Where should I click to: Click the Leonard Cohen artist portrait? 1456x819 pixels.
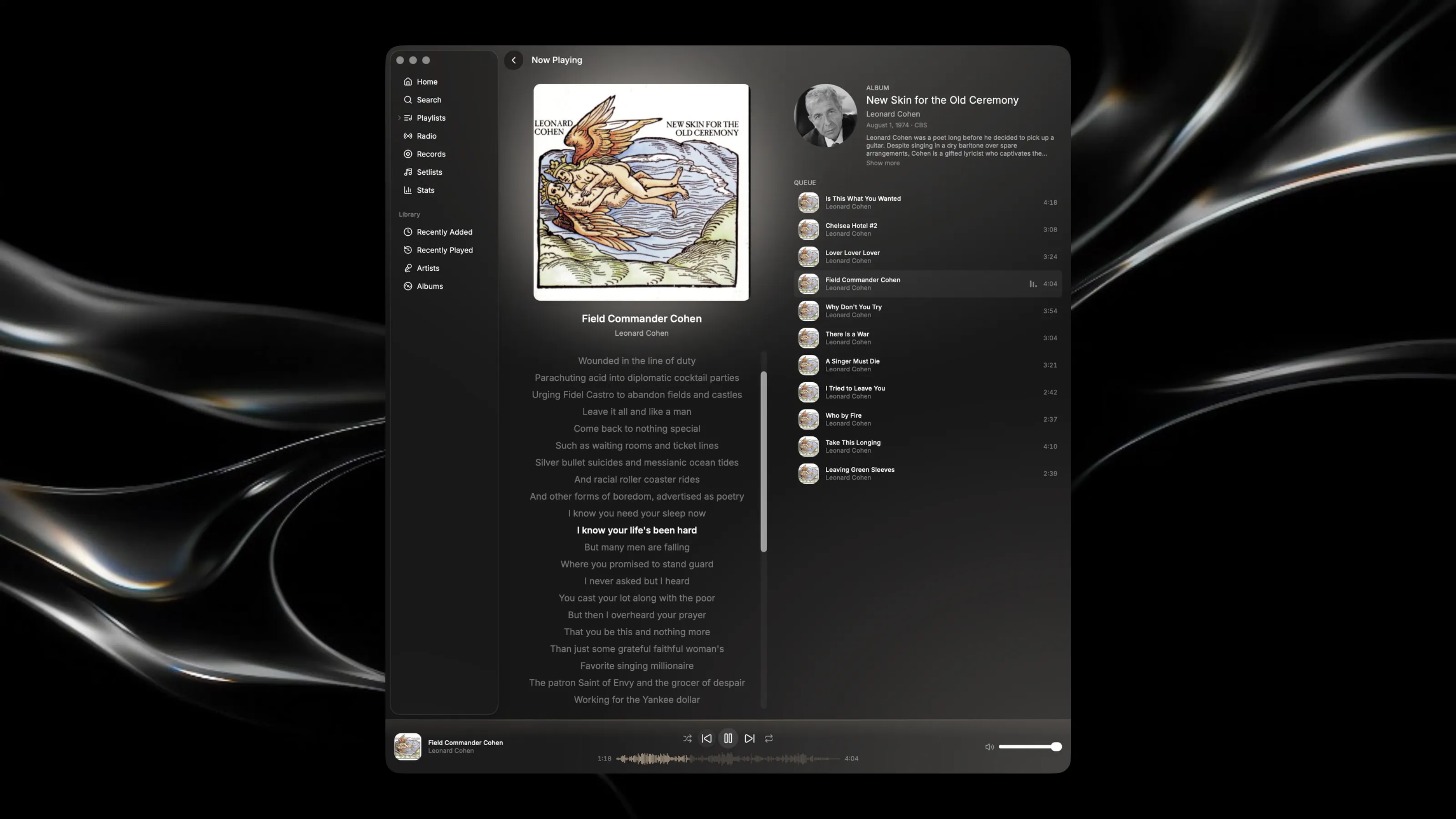click(825, 116)
